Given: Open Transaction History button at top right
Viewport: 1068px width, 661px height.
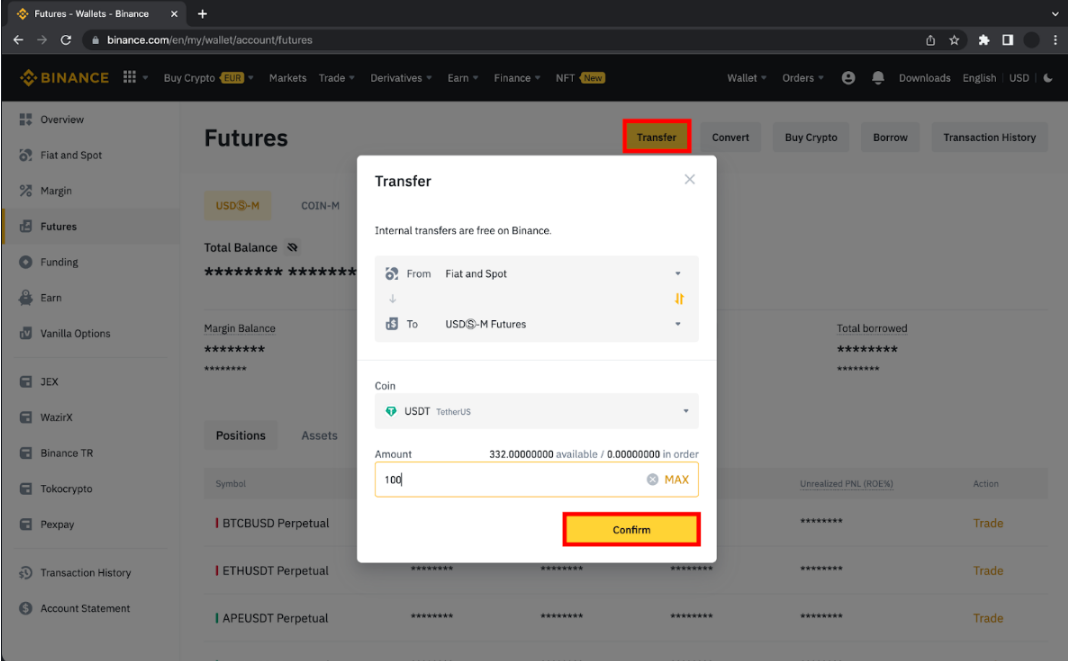Looking at the screenshot, I should click(989, 137).
